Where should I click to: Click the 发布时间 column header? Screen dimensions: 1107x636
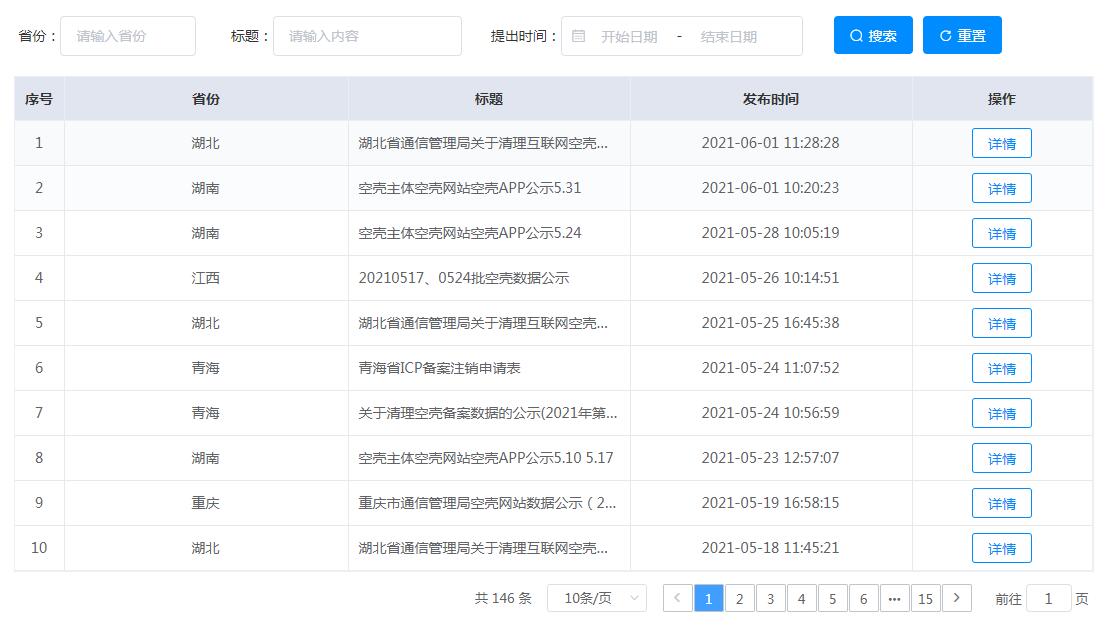pyautogui.click(x=770, y=100)
